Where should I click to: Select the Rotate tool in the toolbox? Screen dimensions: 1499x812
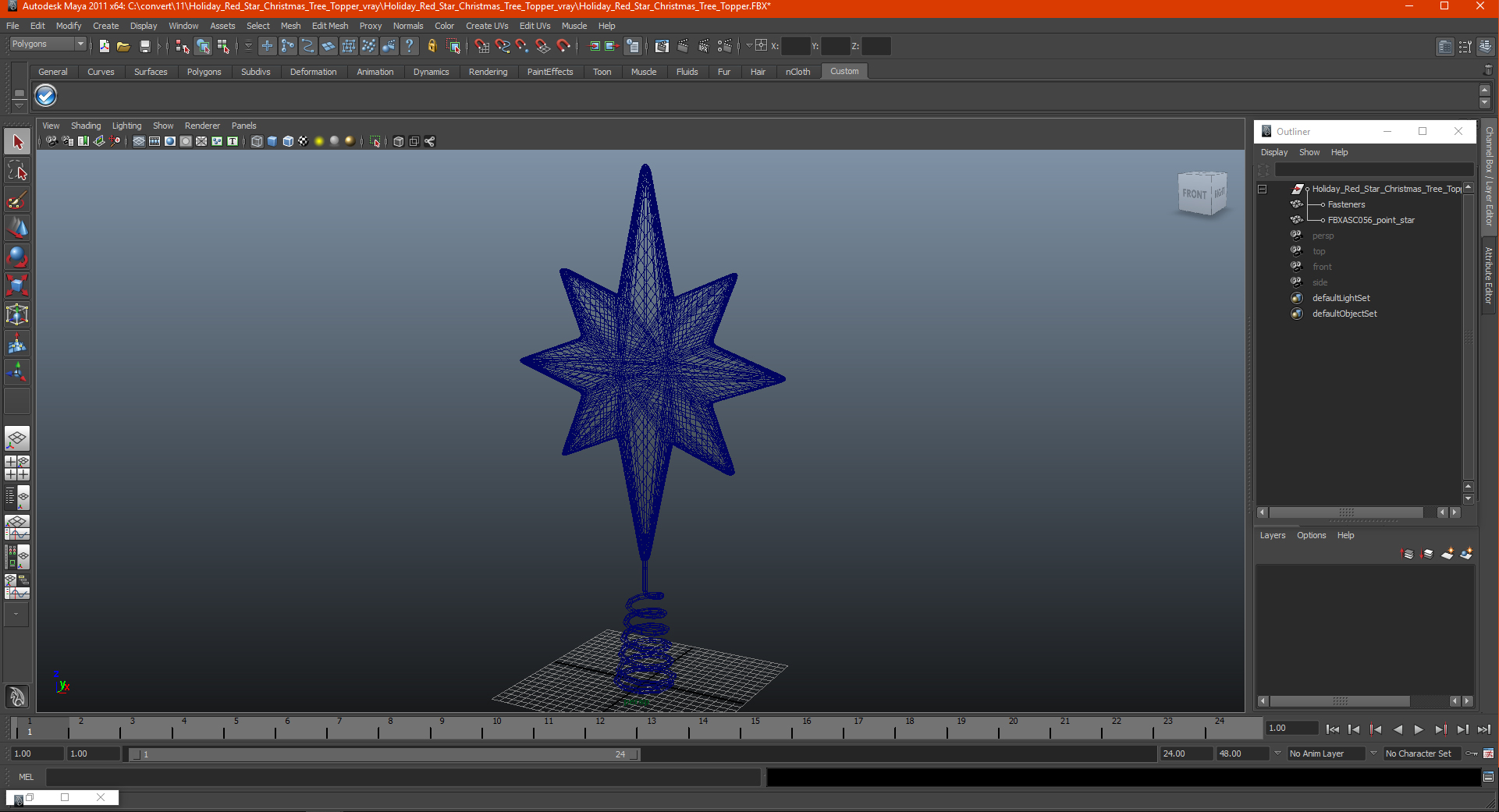tap(17, 257)
